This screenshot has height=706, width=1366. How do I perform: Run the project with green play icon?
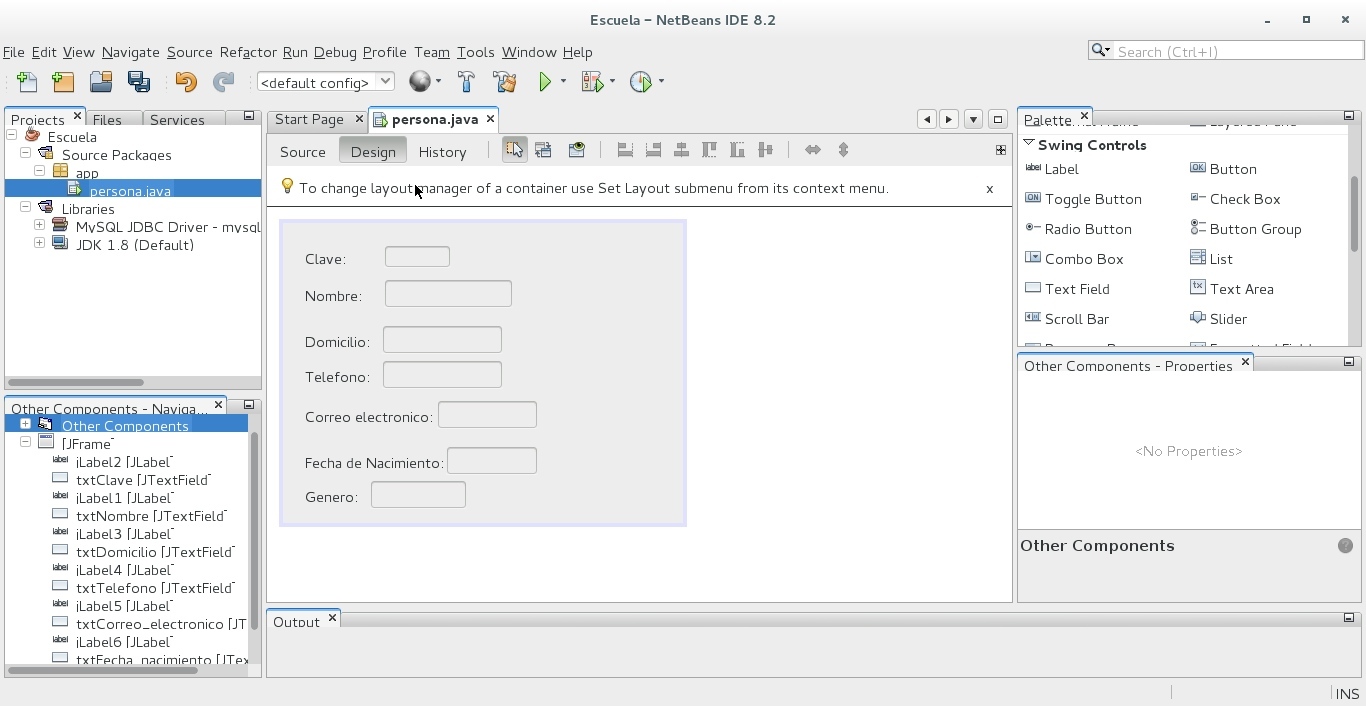[545, 82]
